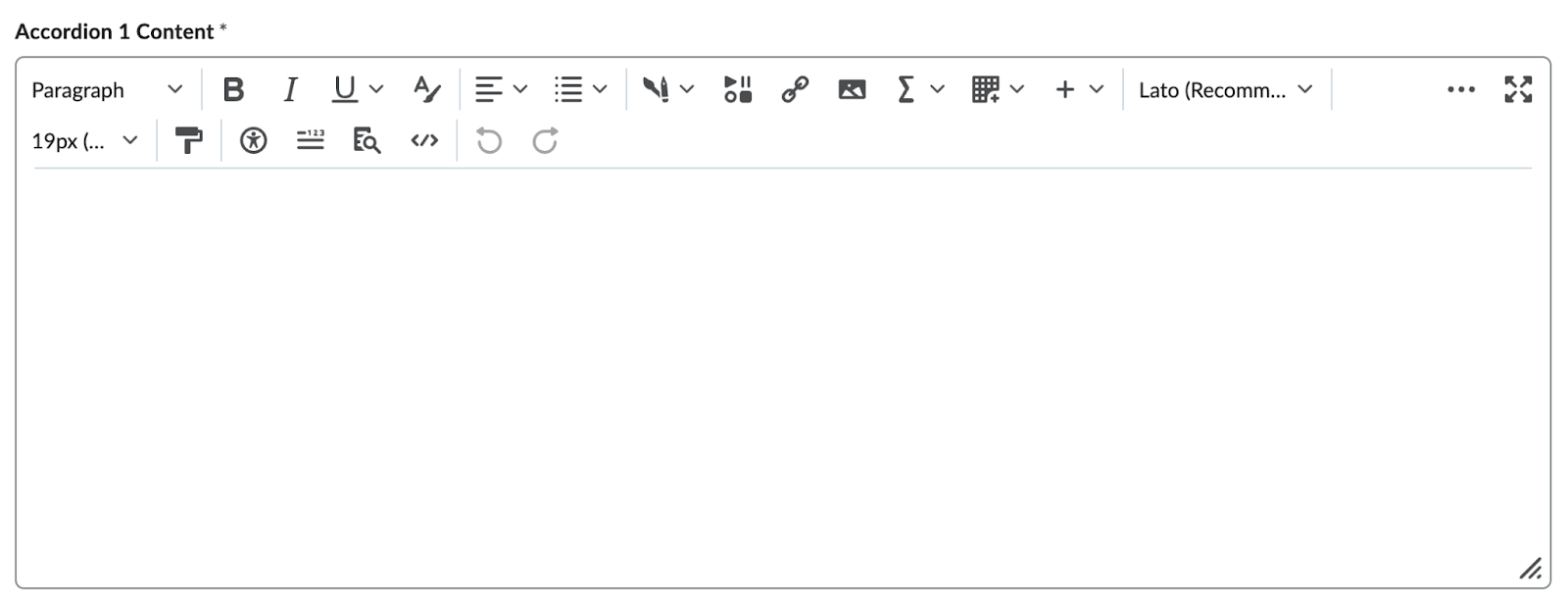Click the Align left icon

488,89
